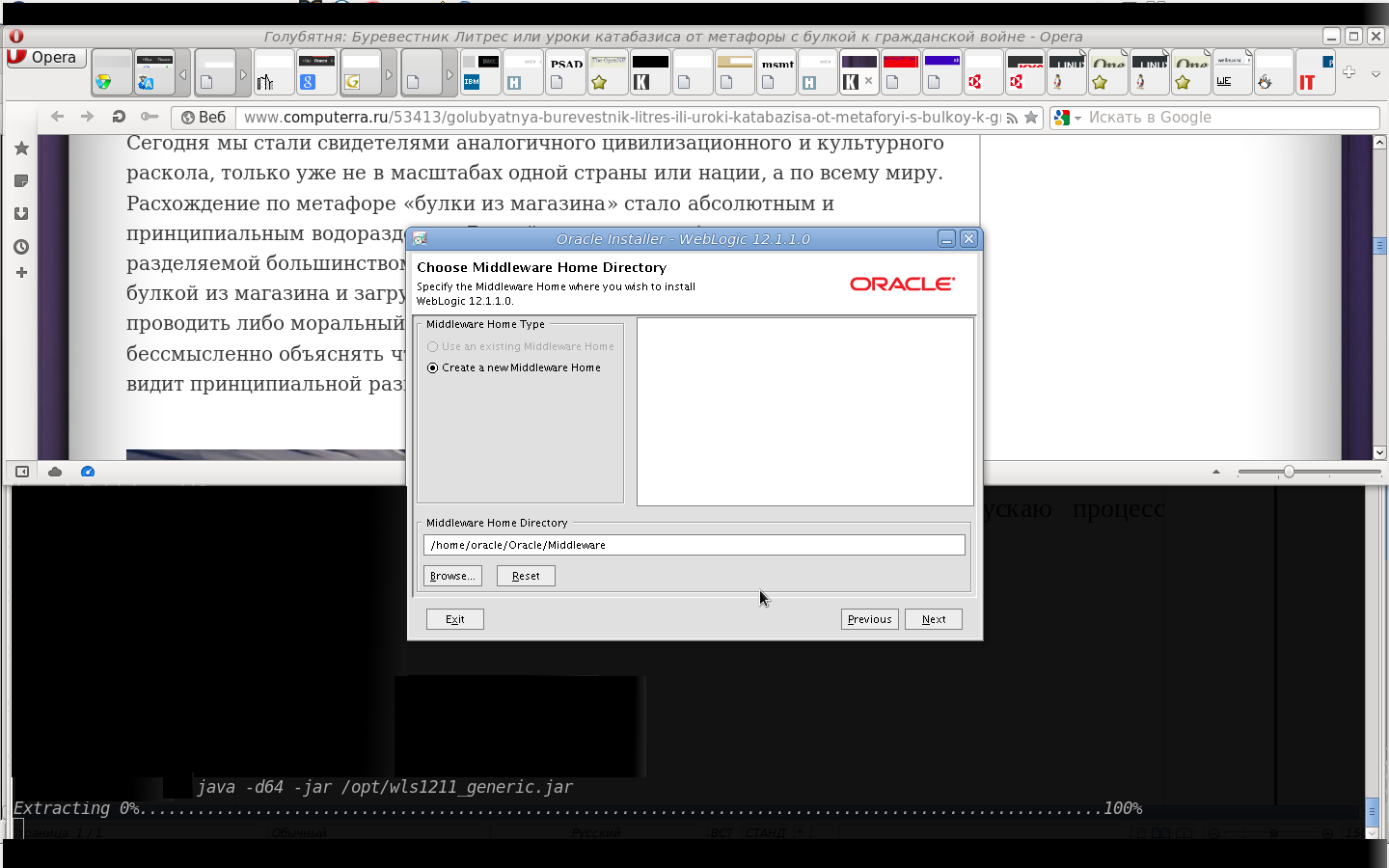Select Create a new Middleware Home radio
This screenshot has width=1389, height=868.
tap(514, 367)
